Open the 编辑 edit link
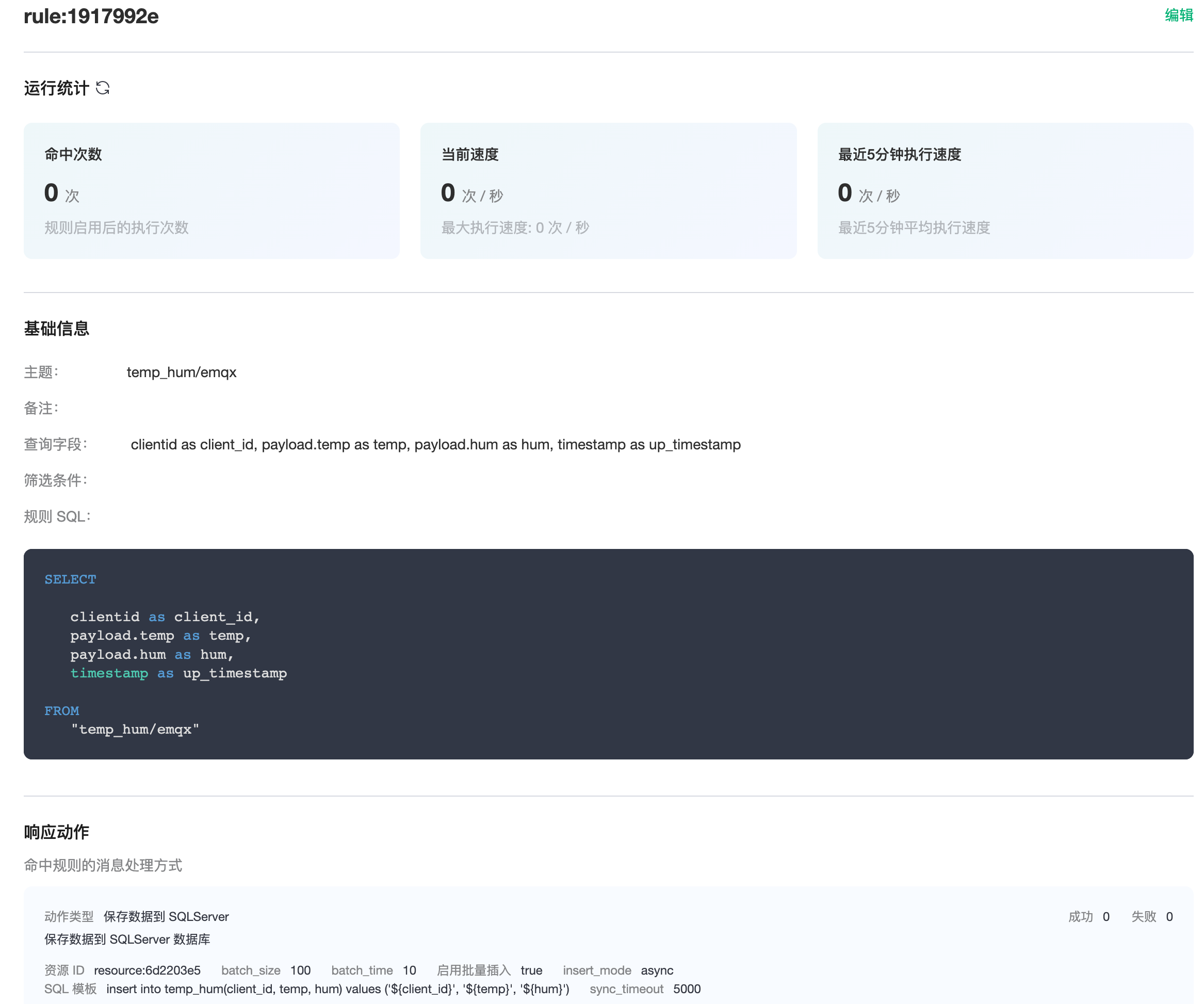 [1178, 15]
